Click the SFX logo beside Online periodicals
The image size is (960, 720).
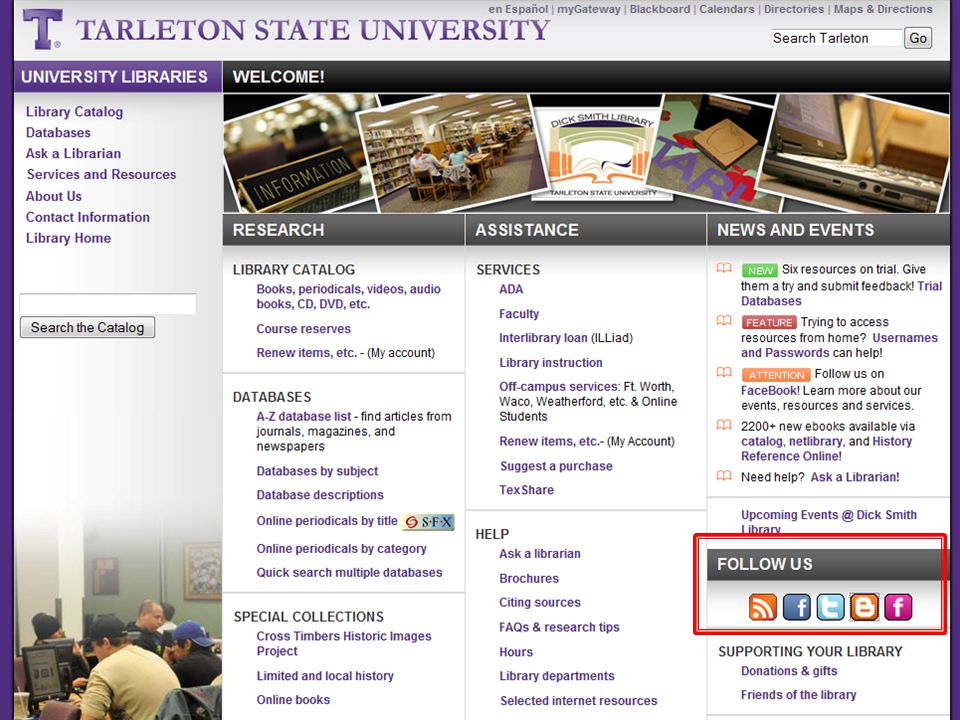(x=429, y=522)
